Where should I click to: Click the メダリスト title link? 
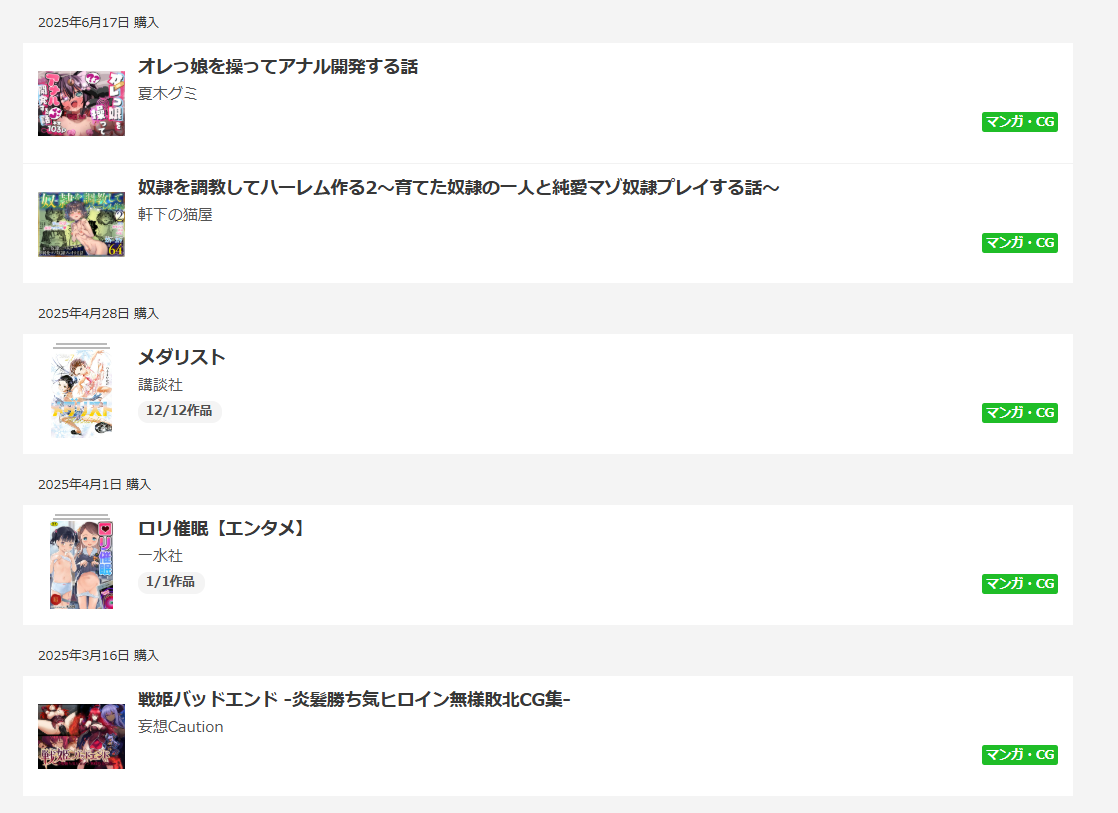tap(182, 358)
